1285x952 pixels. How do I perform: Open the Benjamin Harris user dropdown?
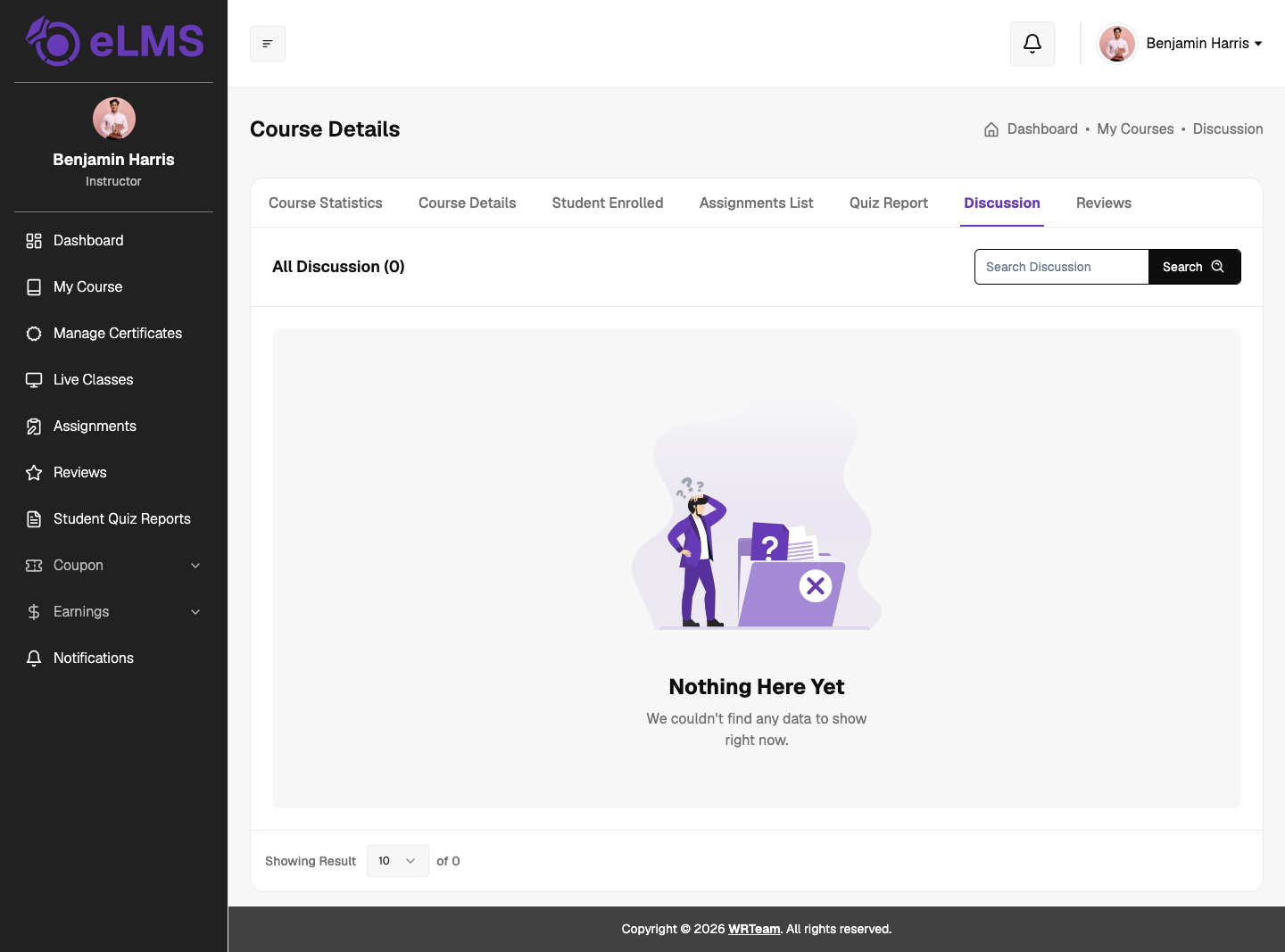click(x=1180, y=44)
